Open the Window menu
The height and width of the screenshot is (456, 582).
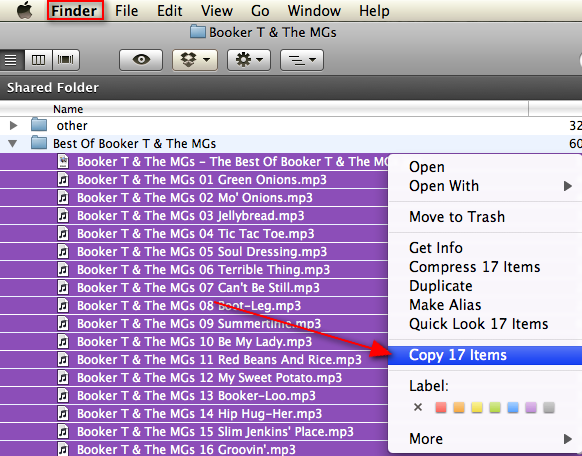point(314,11)
